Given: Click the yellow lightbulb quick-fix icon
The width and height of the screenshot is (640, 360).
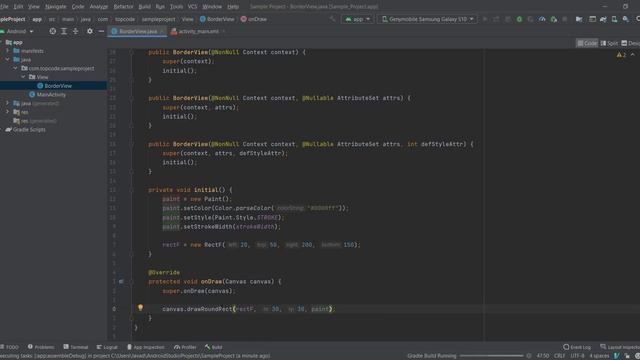Looking at the screenshot, I should [x=140, y=307].
